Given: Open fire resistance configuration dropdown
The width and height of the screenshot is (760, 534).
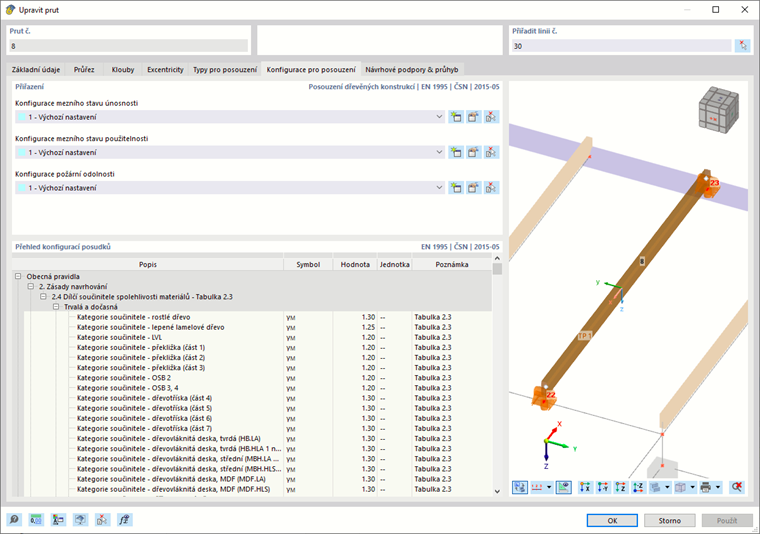Looking at the screenshot, I should point(439,188).
